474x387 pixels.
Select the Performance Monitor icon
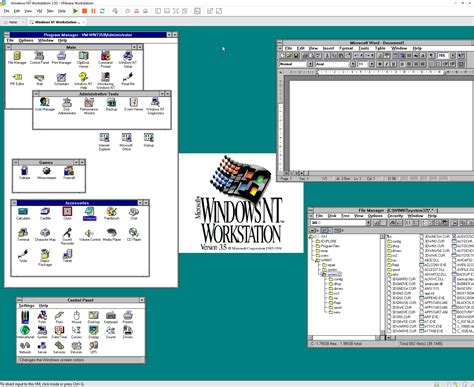[89, 106]
